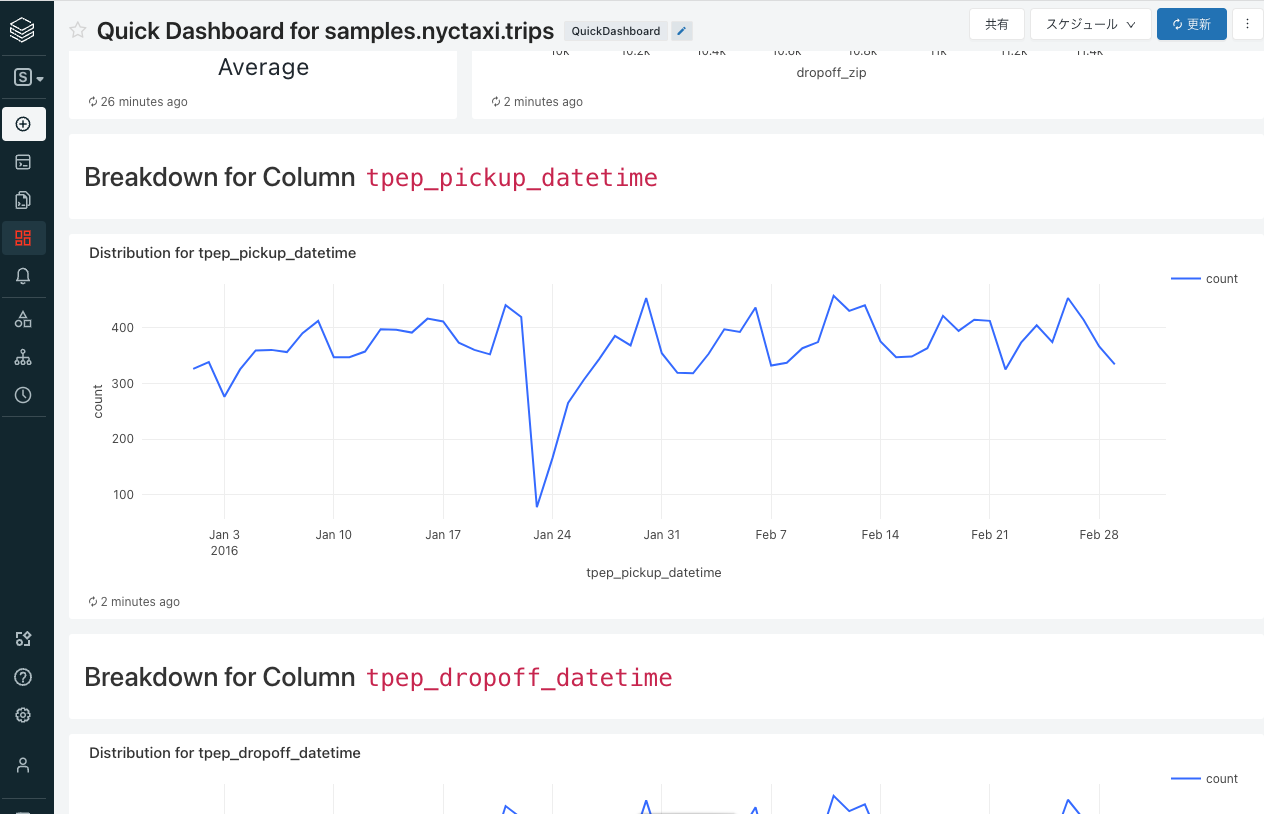Click the Databricks logo icon
The image size is (1264, 814).
pyautogui.click(x=23, y=30)
